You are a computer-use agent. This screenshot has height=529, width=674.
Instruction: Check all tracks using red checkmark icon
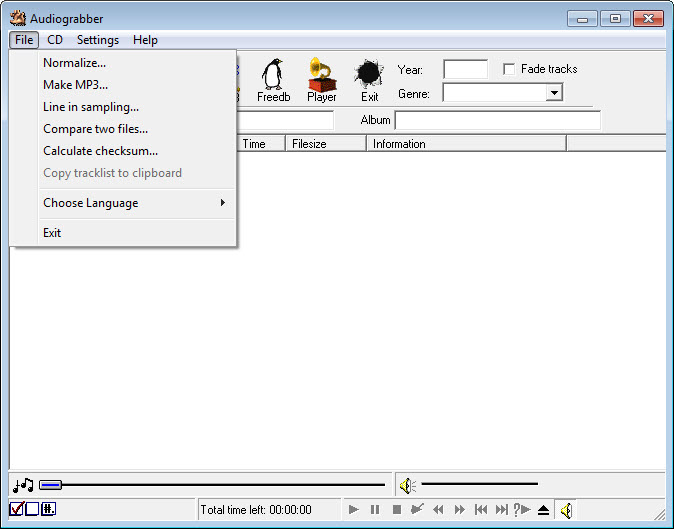tap(17, 509)
